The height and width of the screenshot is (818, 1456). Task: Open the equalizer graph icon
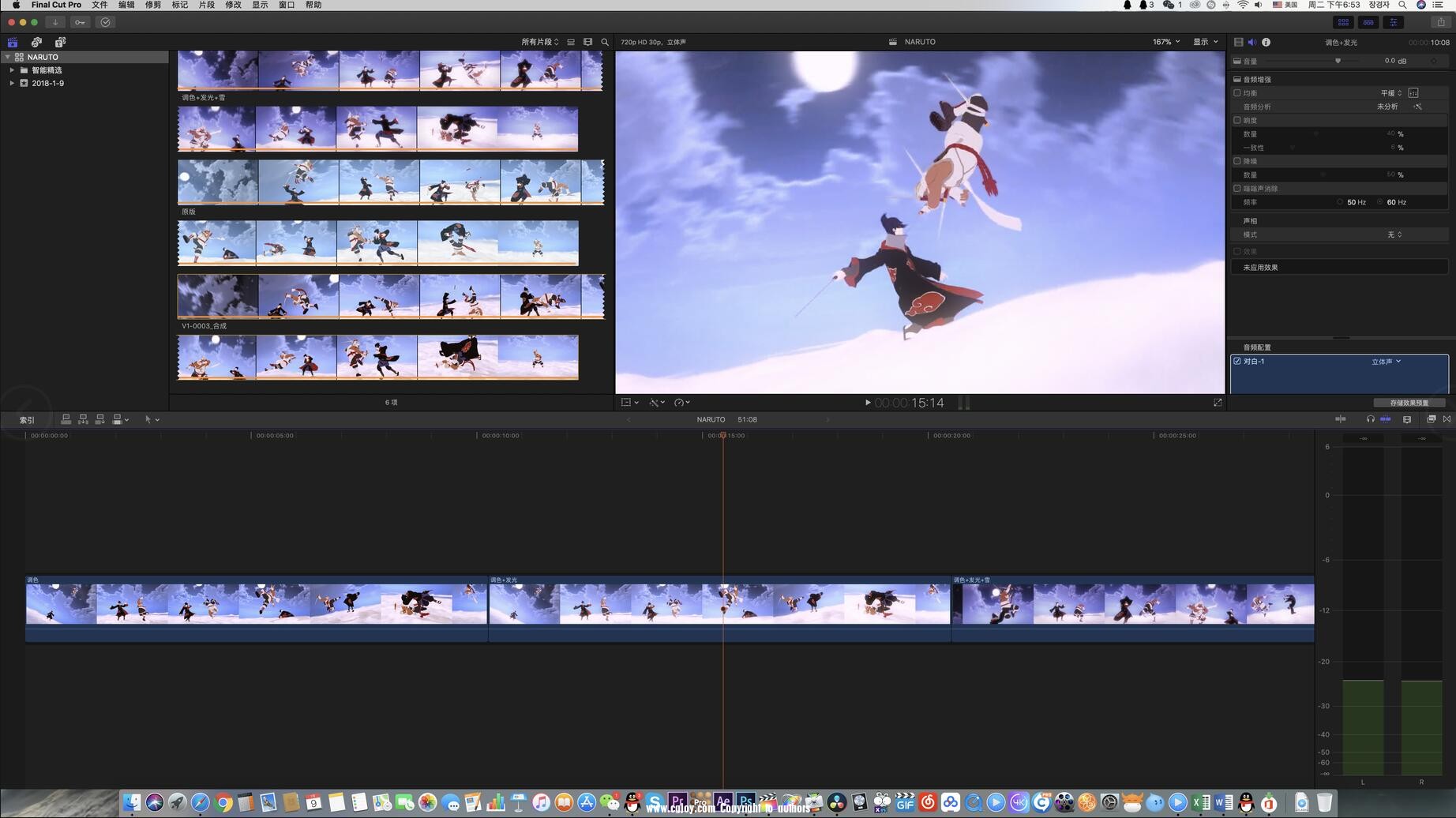coord(1413,93)
